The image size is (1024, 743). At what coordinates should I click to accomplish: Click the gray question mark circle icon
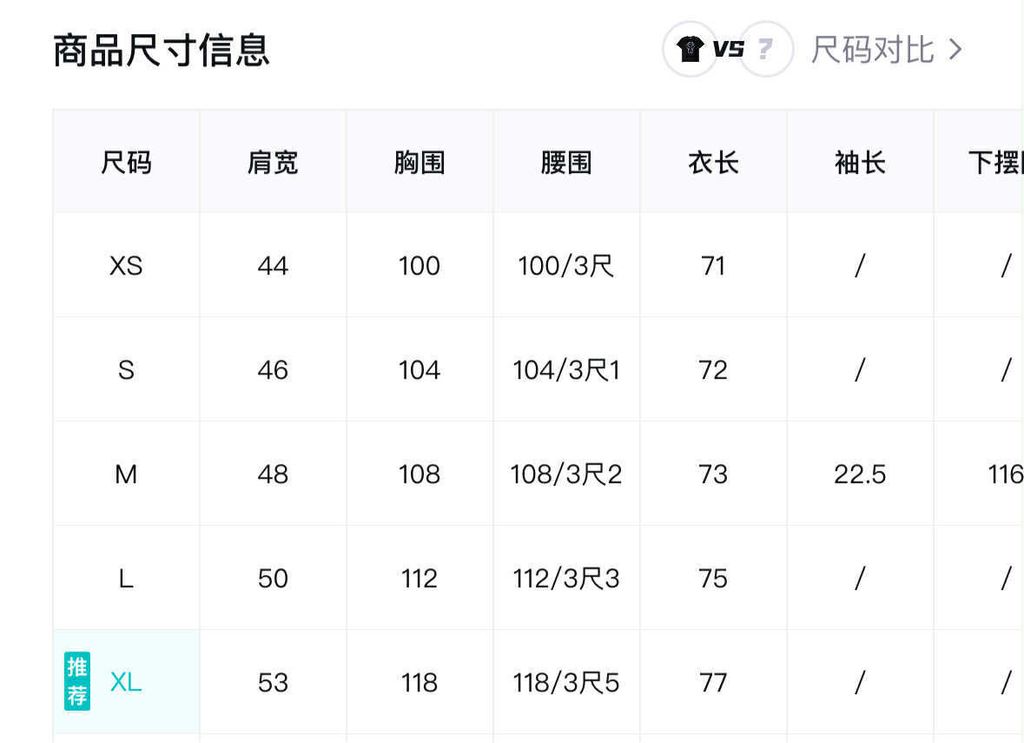point(765,49)
